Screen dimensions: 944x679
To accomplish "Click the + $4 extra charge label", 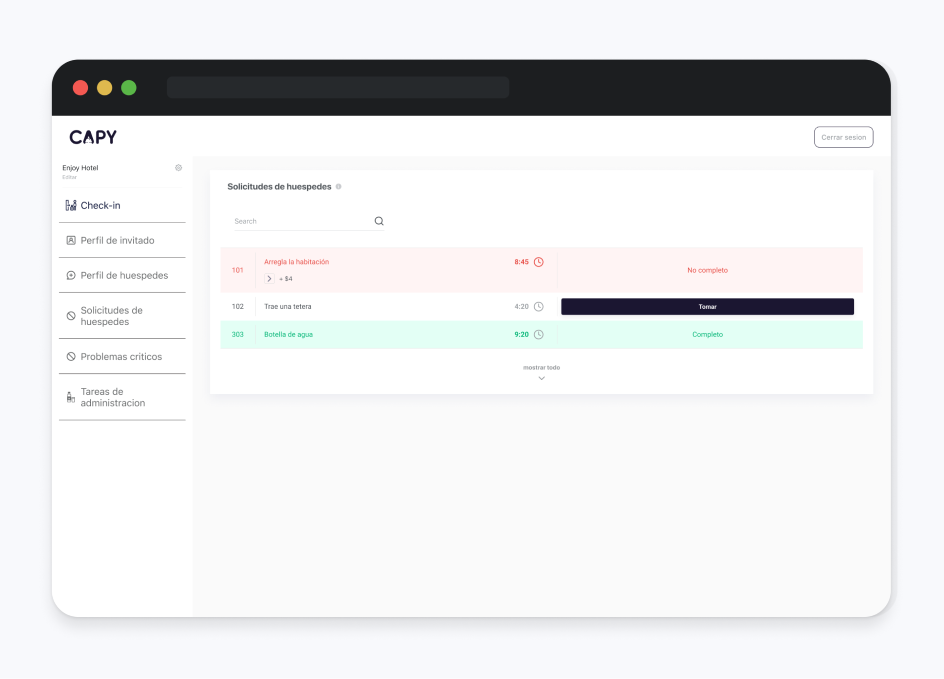I will click(x=286, y=279).
